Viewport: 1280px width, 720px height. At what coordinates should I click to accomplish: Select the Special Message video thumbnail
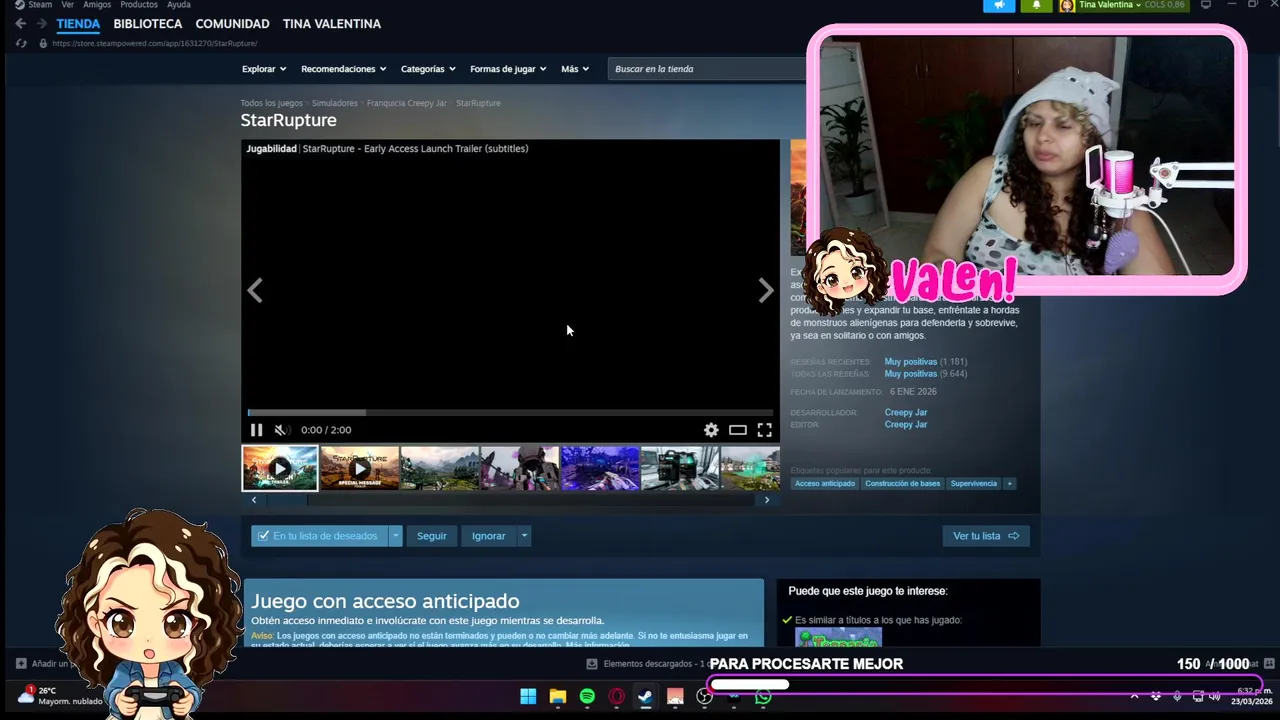(360, 468)
